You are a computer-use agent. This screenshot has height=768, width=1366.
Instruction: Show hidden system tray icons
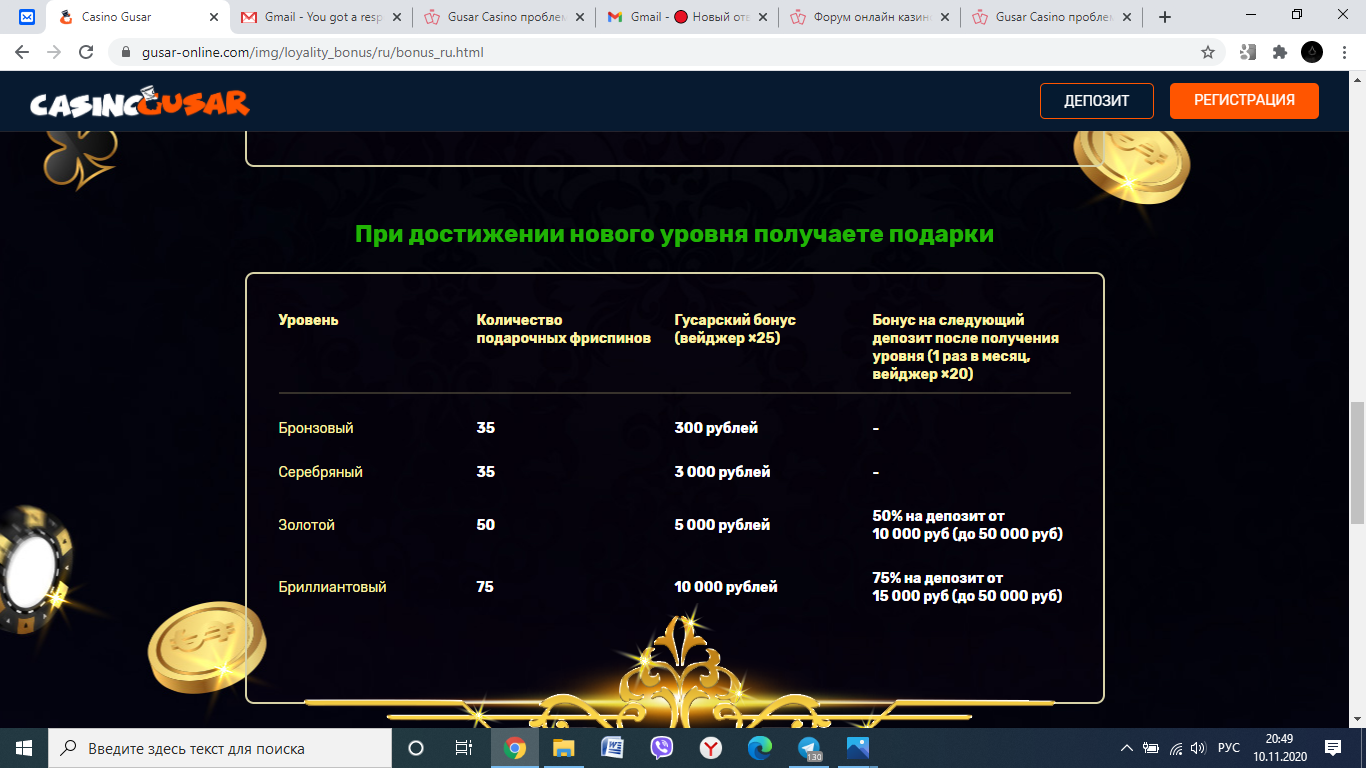click(1127, 748)
